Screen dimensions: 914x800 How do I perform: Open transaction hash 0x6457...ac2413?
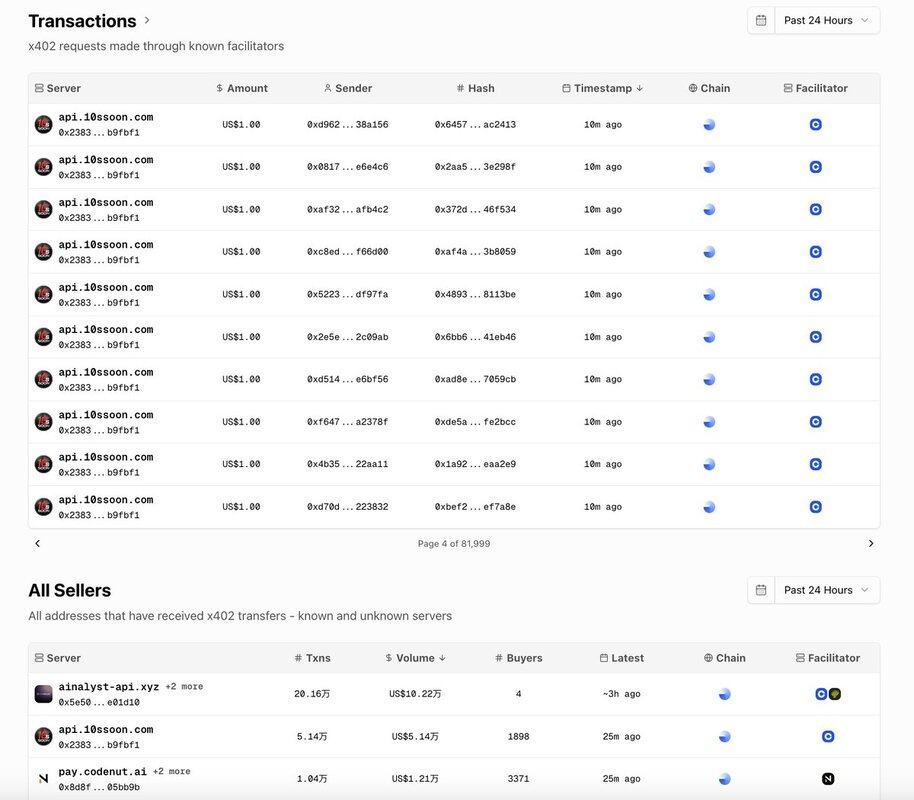coord(475,125)
